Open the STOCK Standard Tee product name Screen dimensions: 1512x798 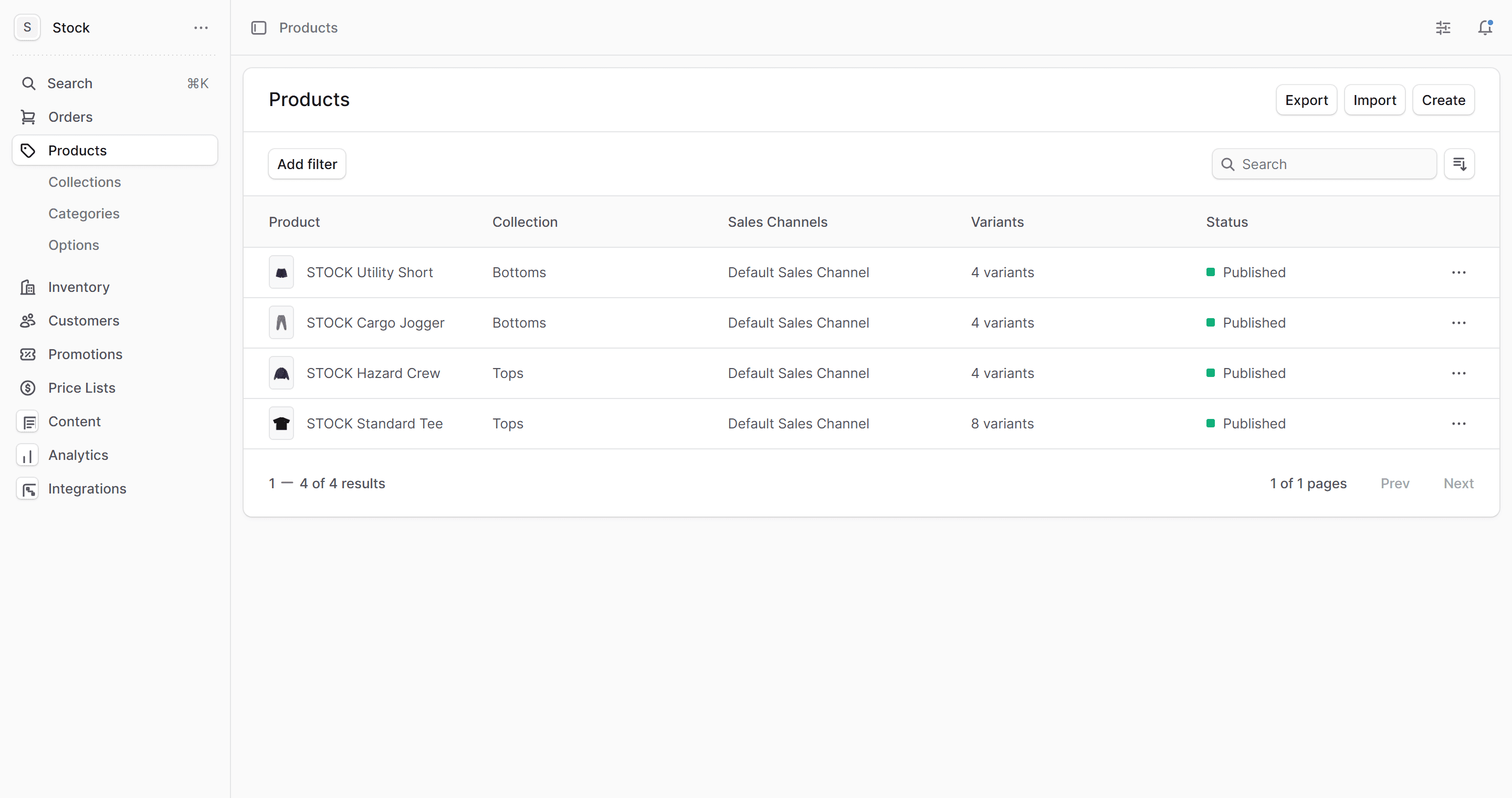click(x=374, y=424)
